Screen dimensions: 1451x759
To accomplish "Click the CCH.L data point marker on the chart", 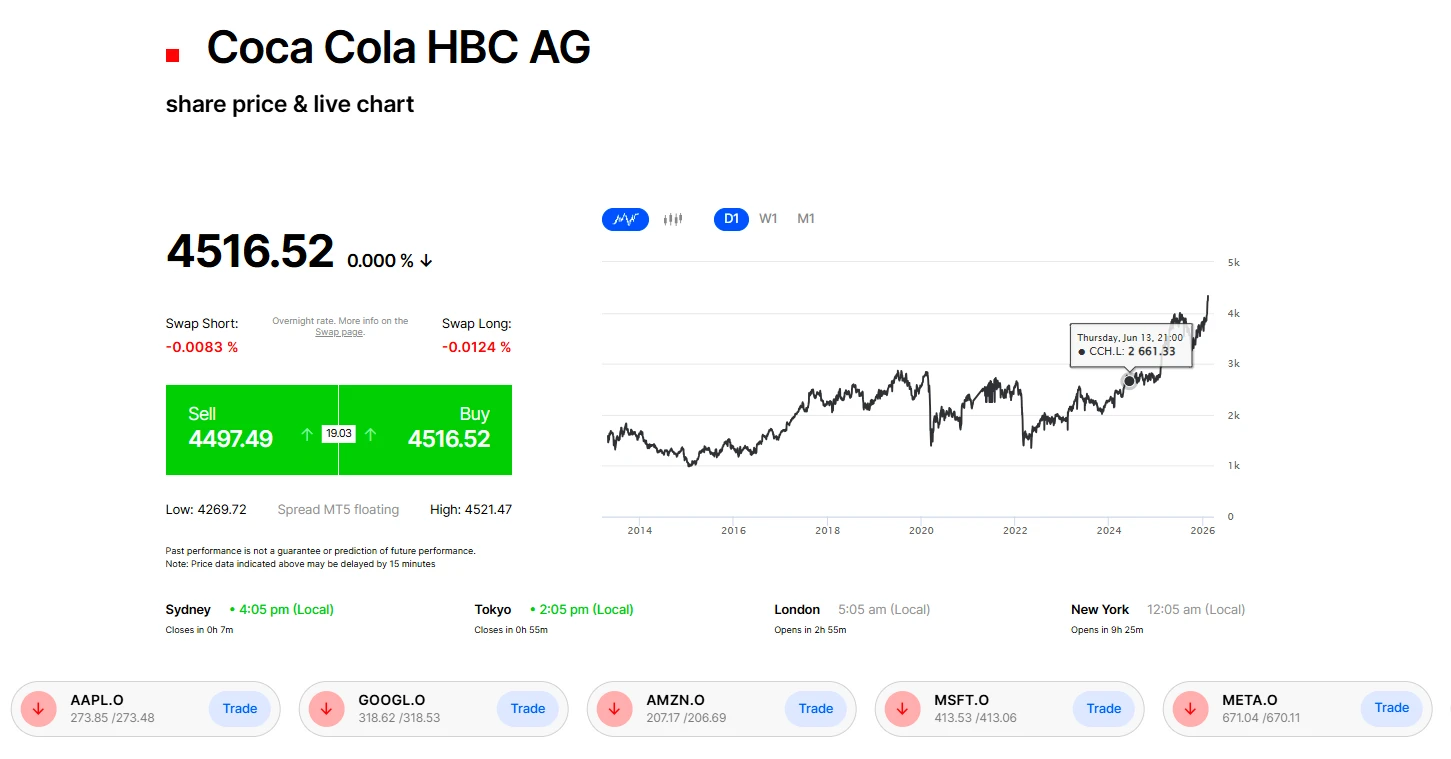I will pyautogui.click(x=1128, y=381).
